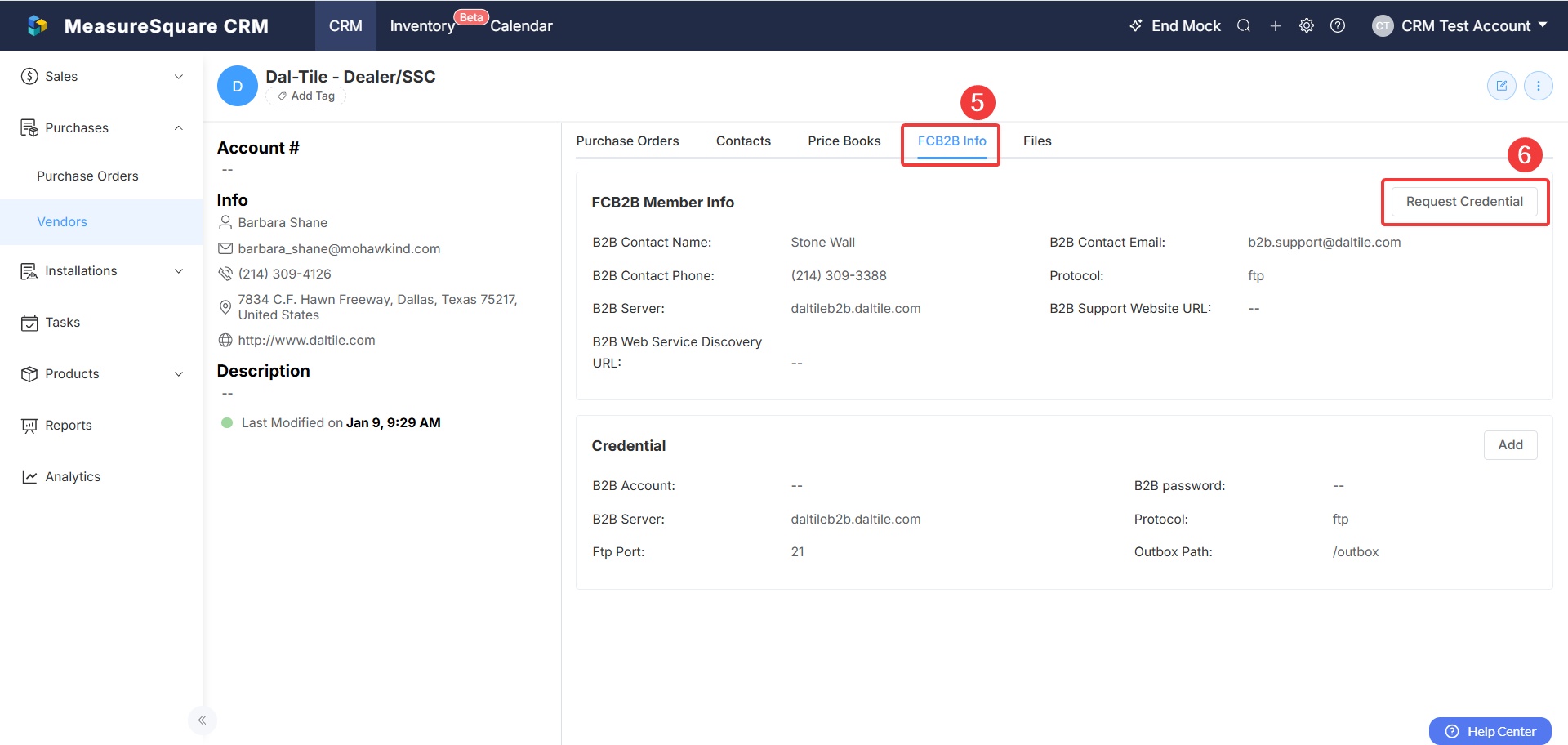Click the tag icon in Add Tag

[x=283, y=96]
